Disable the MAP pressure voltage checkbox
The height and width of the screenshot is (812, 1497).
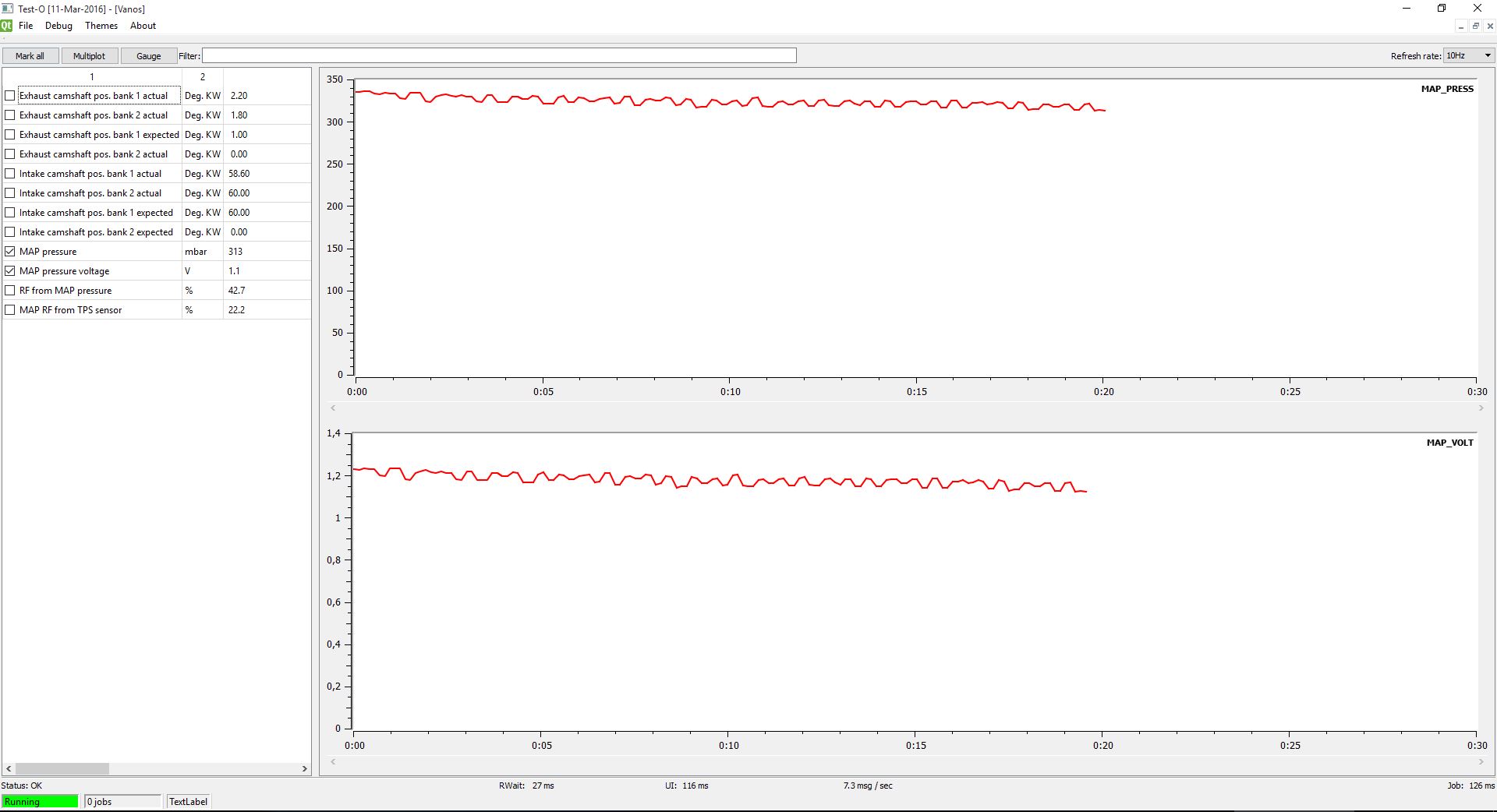point(10,271)
